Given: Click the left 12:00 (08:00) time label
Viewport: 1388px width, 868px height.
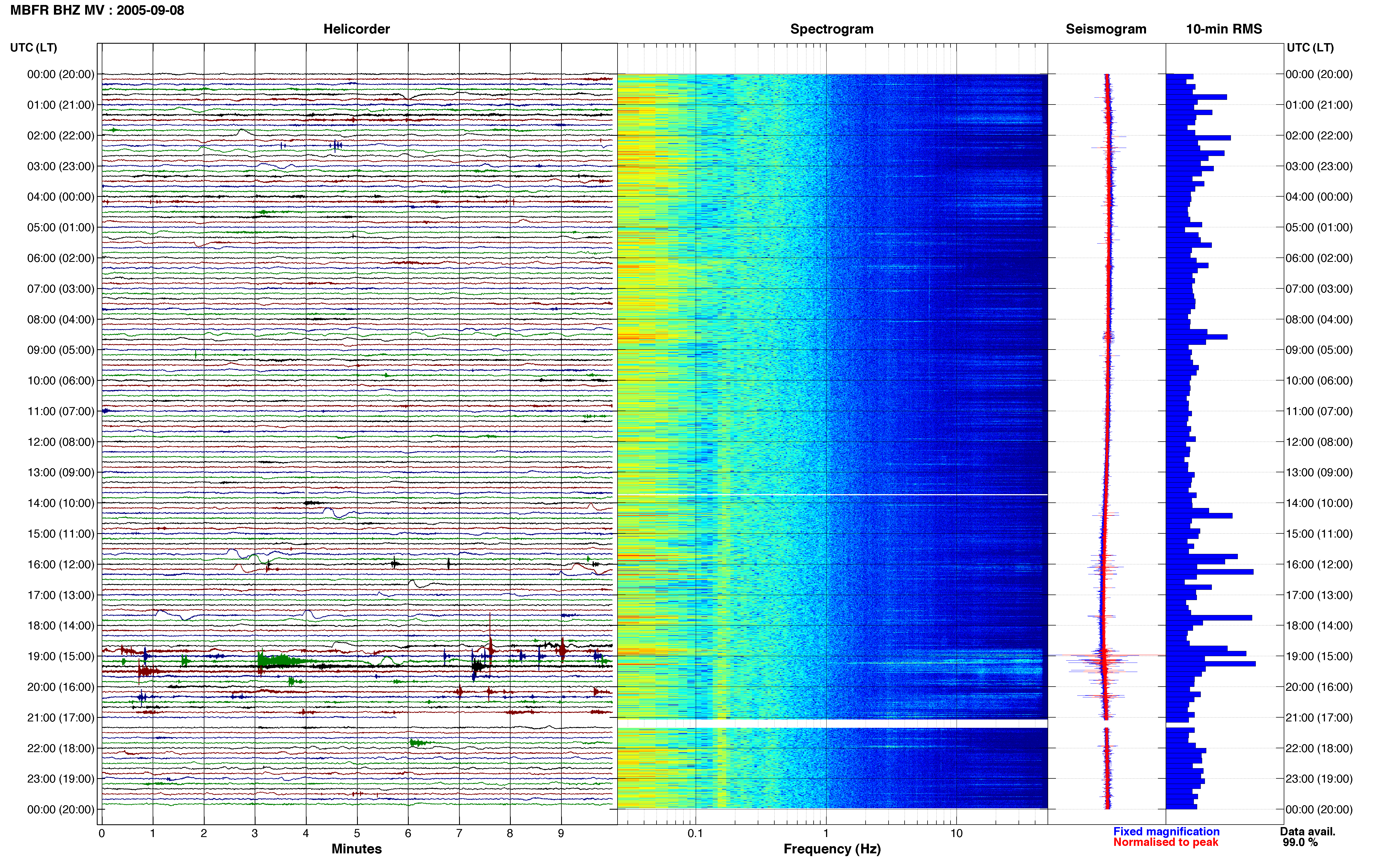Looking at the screenshot, I should pyautogui.click(x=61, y=442).
